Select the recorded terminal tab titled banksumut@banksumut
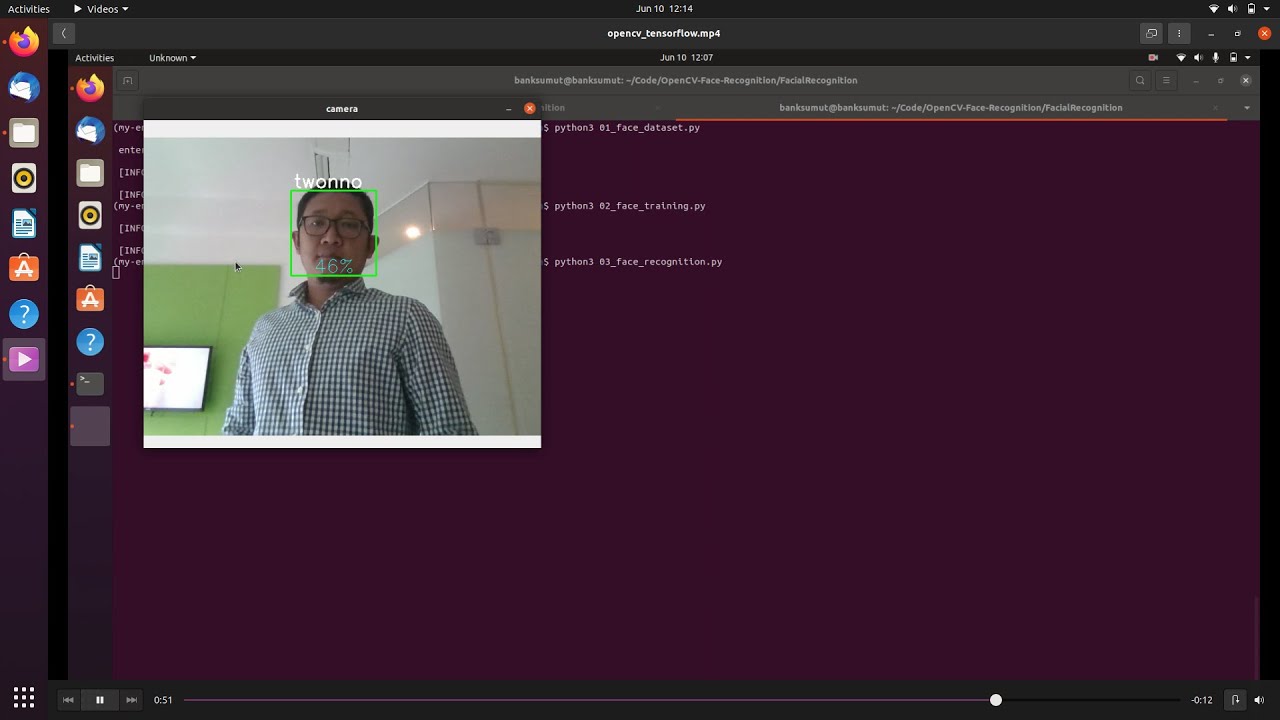 tap(950, 108)
